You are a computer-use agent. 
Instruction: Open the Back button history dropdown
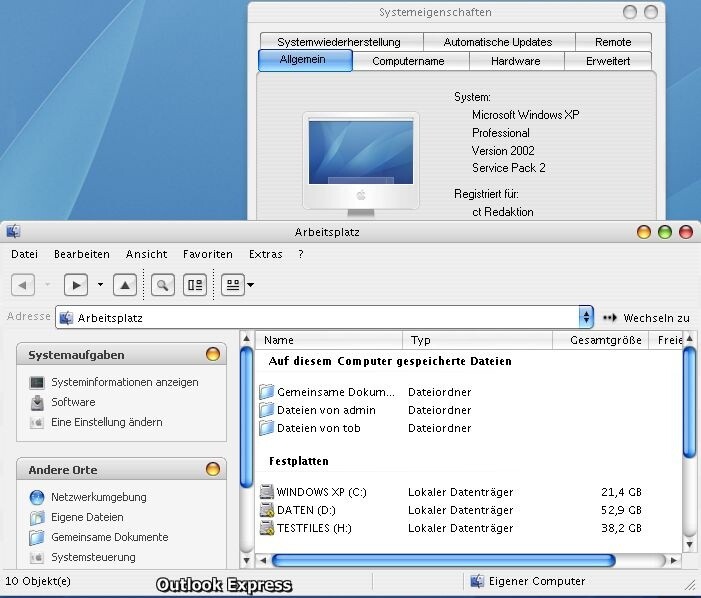[47, 284]
